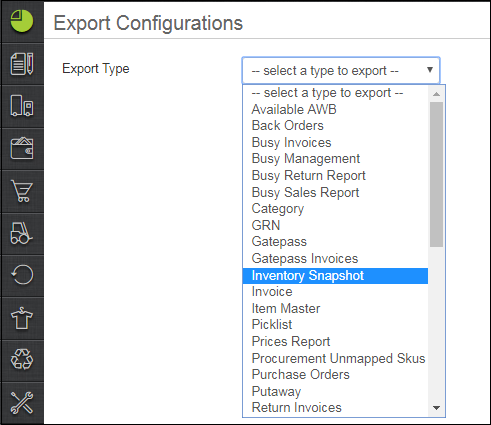Collapse the Export Type dropdown

click(x=341, y=70)
